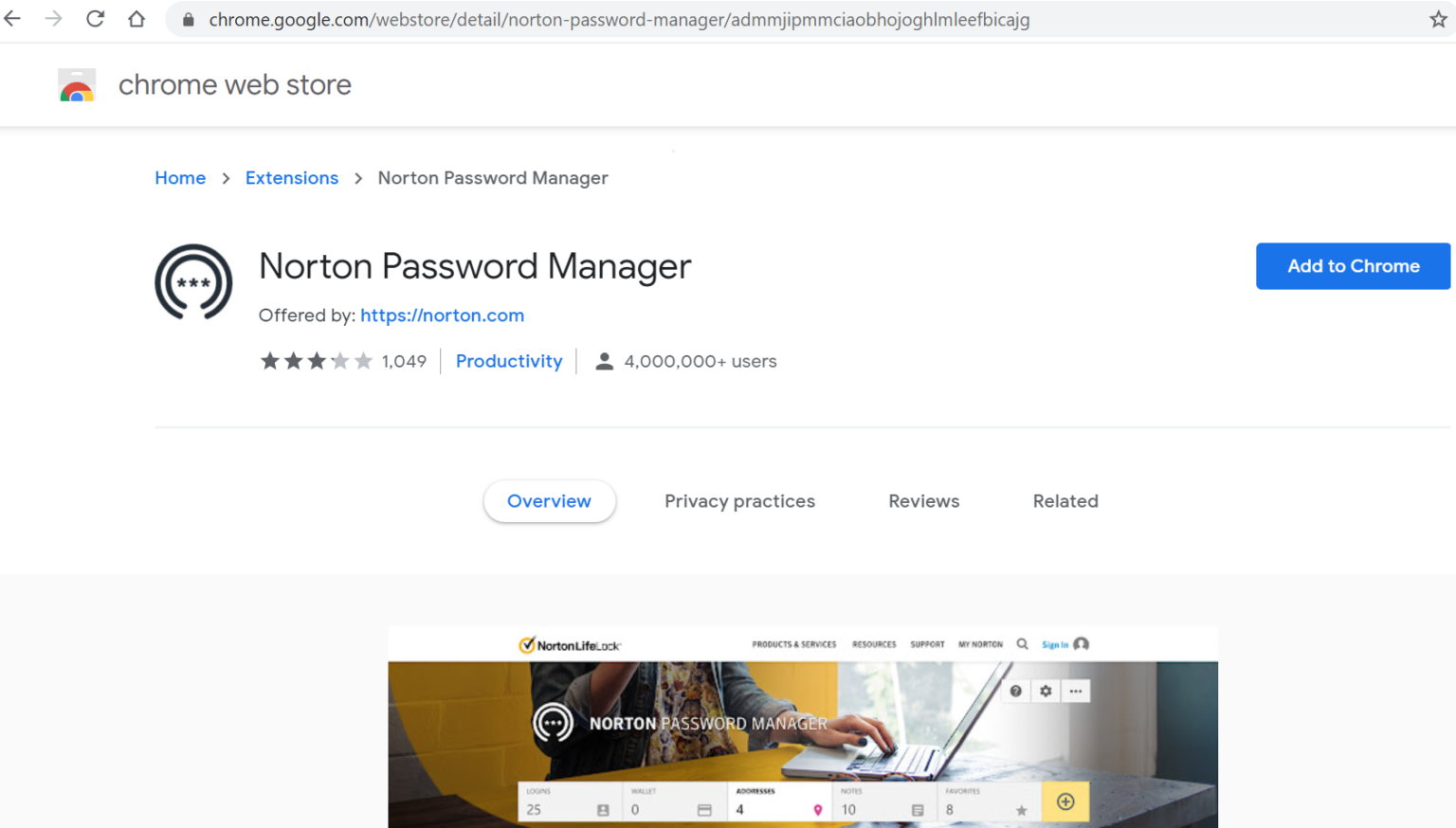Toggle the bookmark star in the address bar
The width and height of the screenshot is (1456, 828).
point(1439,19)
